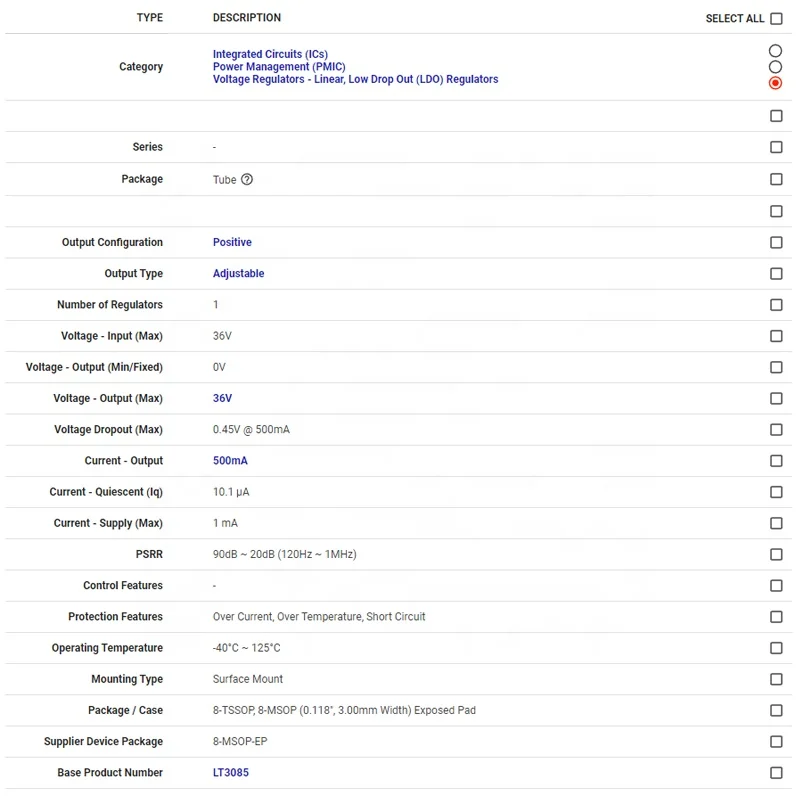Check the Select All checkbox
This screenshot has width=800, height=800.
(776, 19)
